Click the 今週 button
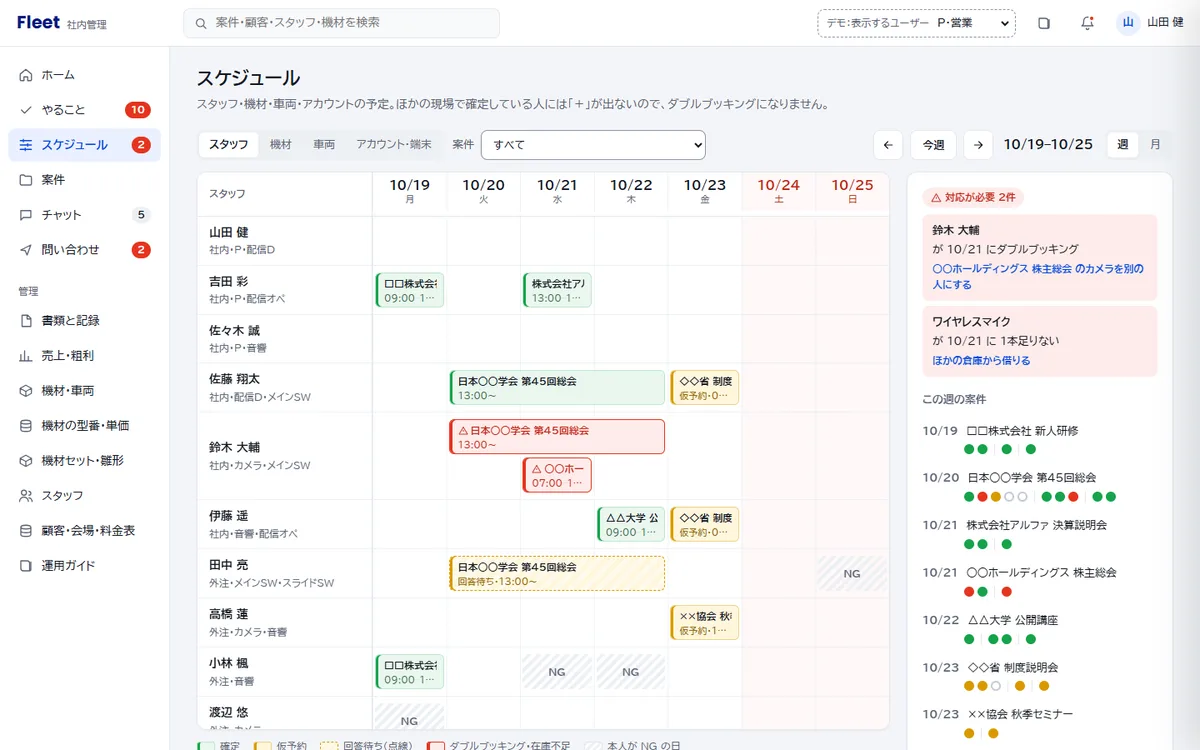The height and width of the screenshot is (750, 1200). coord(933,145)
